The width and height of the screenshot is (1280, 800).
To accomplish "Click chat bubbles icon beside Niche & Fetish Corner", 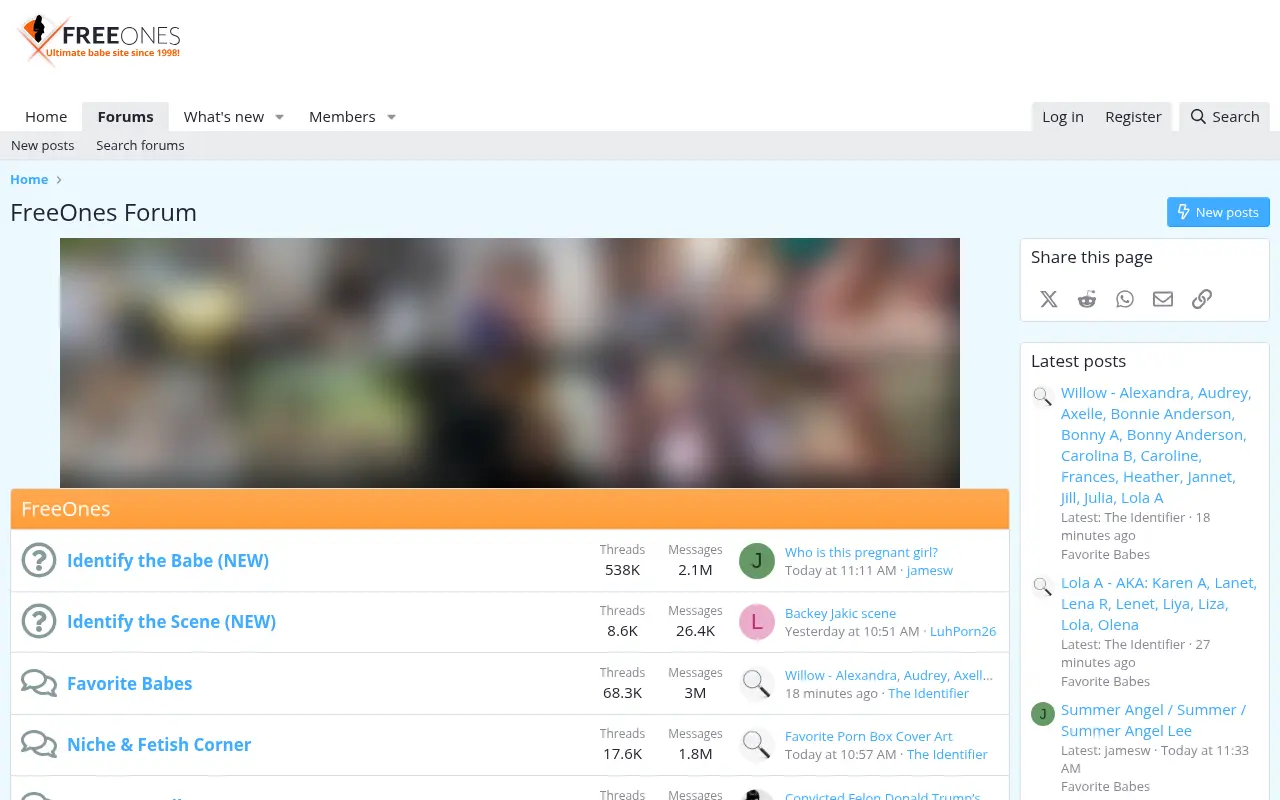I will [x=39, y=744].
